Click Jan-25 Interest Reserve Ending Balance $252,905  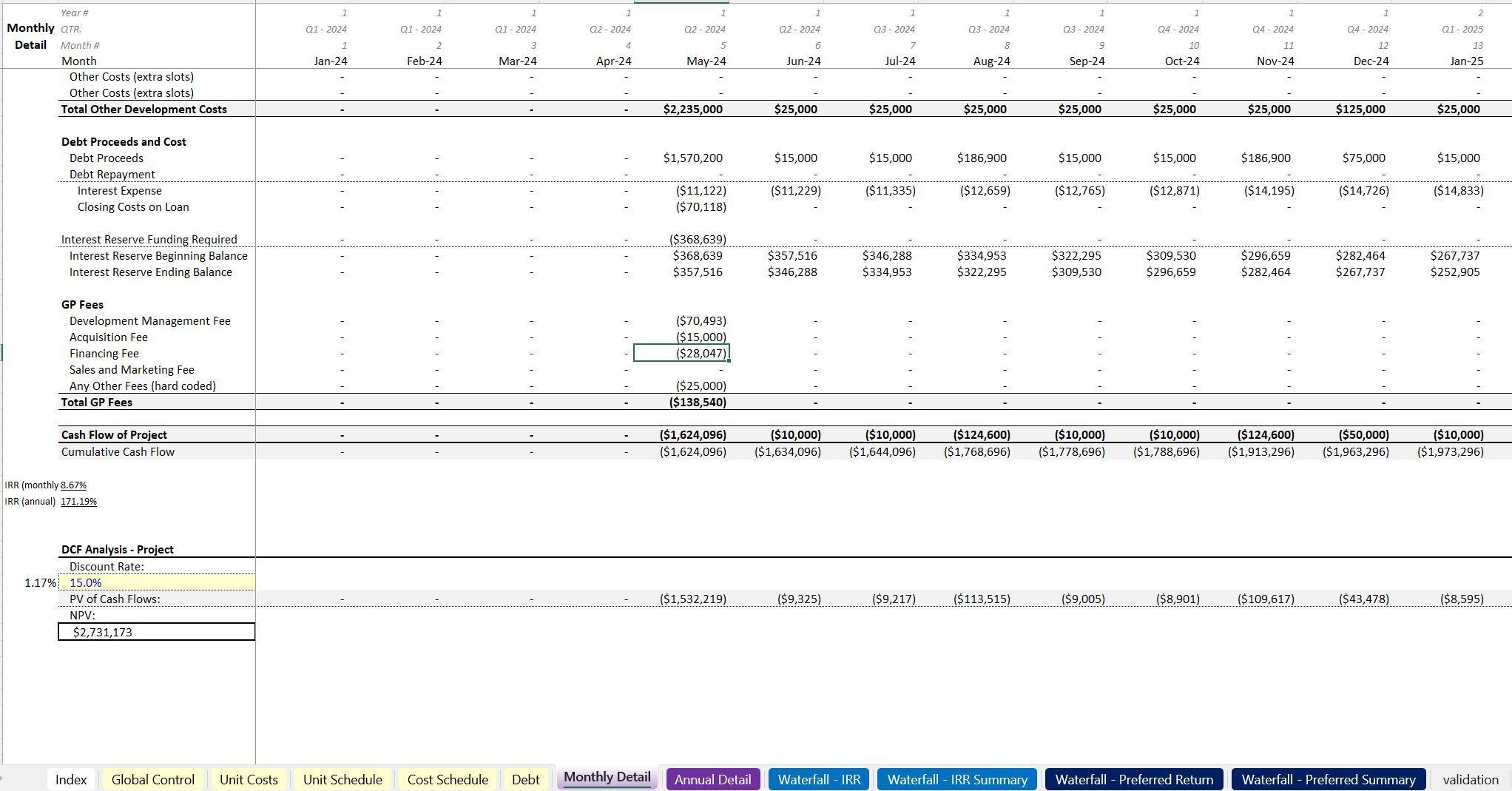click(1455, 272)
